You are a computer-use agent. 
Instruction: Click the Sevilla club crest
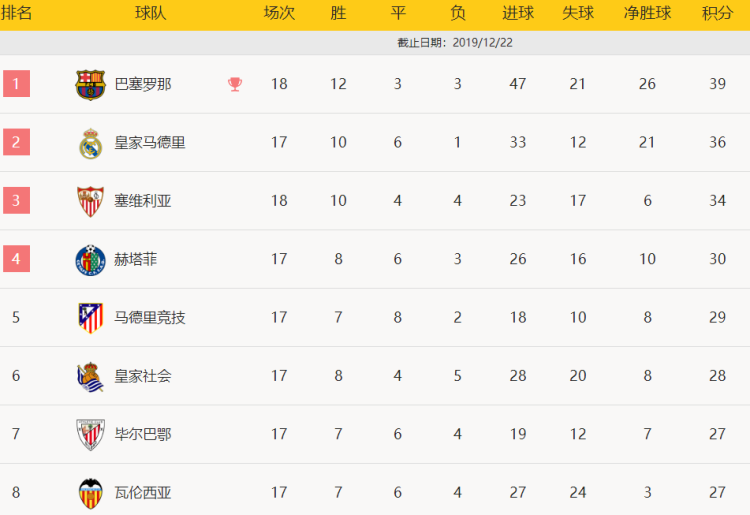[x=90, y=201]
